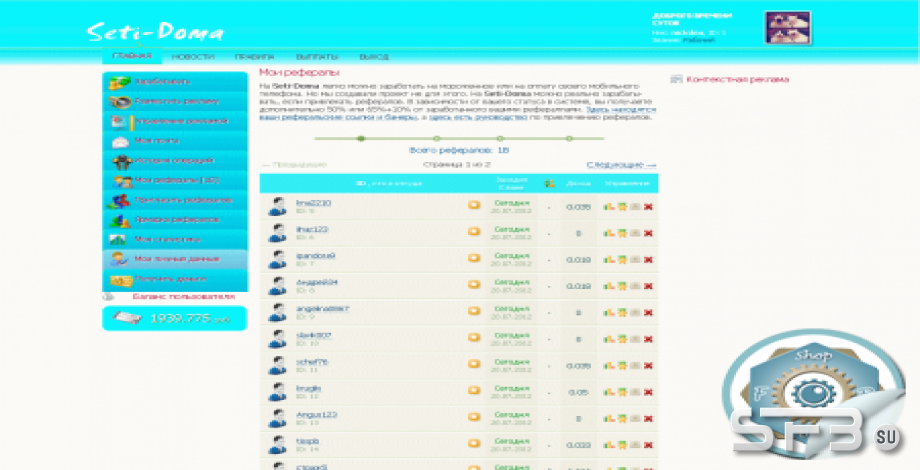Click the bar chart icon for Моя статистика
Image resolution: width=920 pixels, height=470 pixels.
(117, 240)
